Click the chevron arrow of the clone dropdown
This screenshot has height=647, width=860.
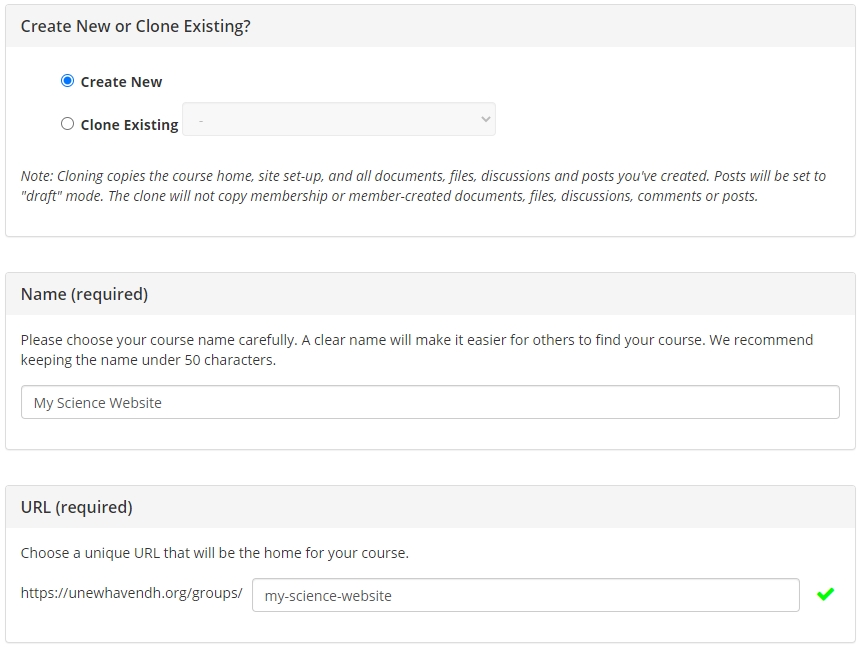(x=485, y=119)
